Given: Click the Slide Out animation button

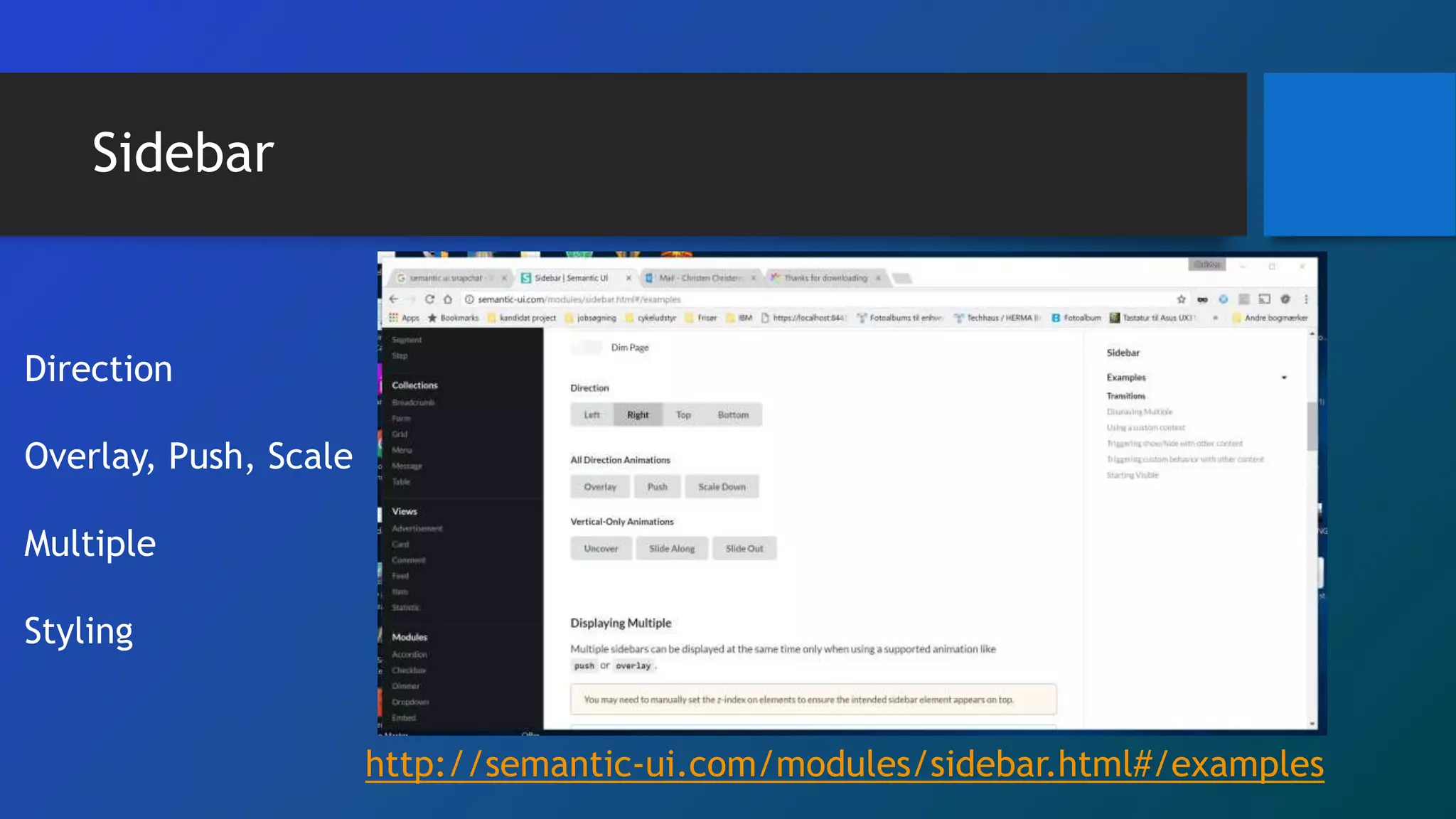Looking at the screenshot, I should [744, 549].
